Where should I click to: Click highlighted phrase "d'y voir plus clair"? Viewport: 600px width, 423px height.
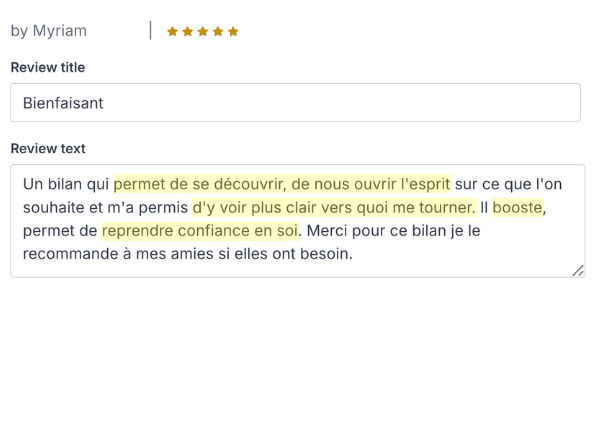333,207
